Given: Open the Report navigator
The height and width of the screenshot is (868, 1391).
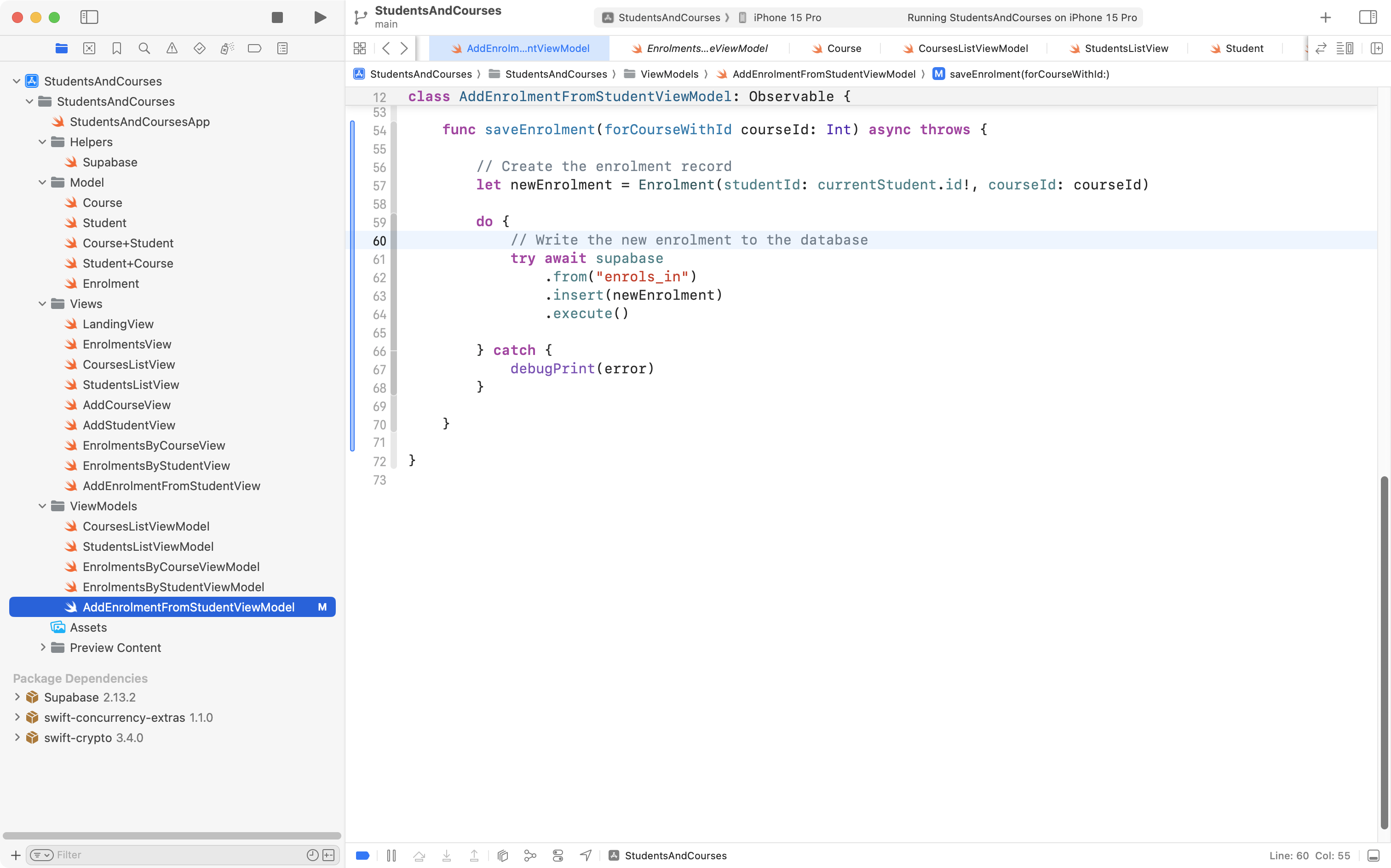Looking at the screenshot, I should (282, 48).
